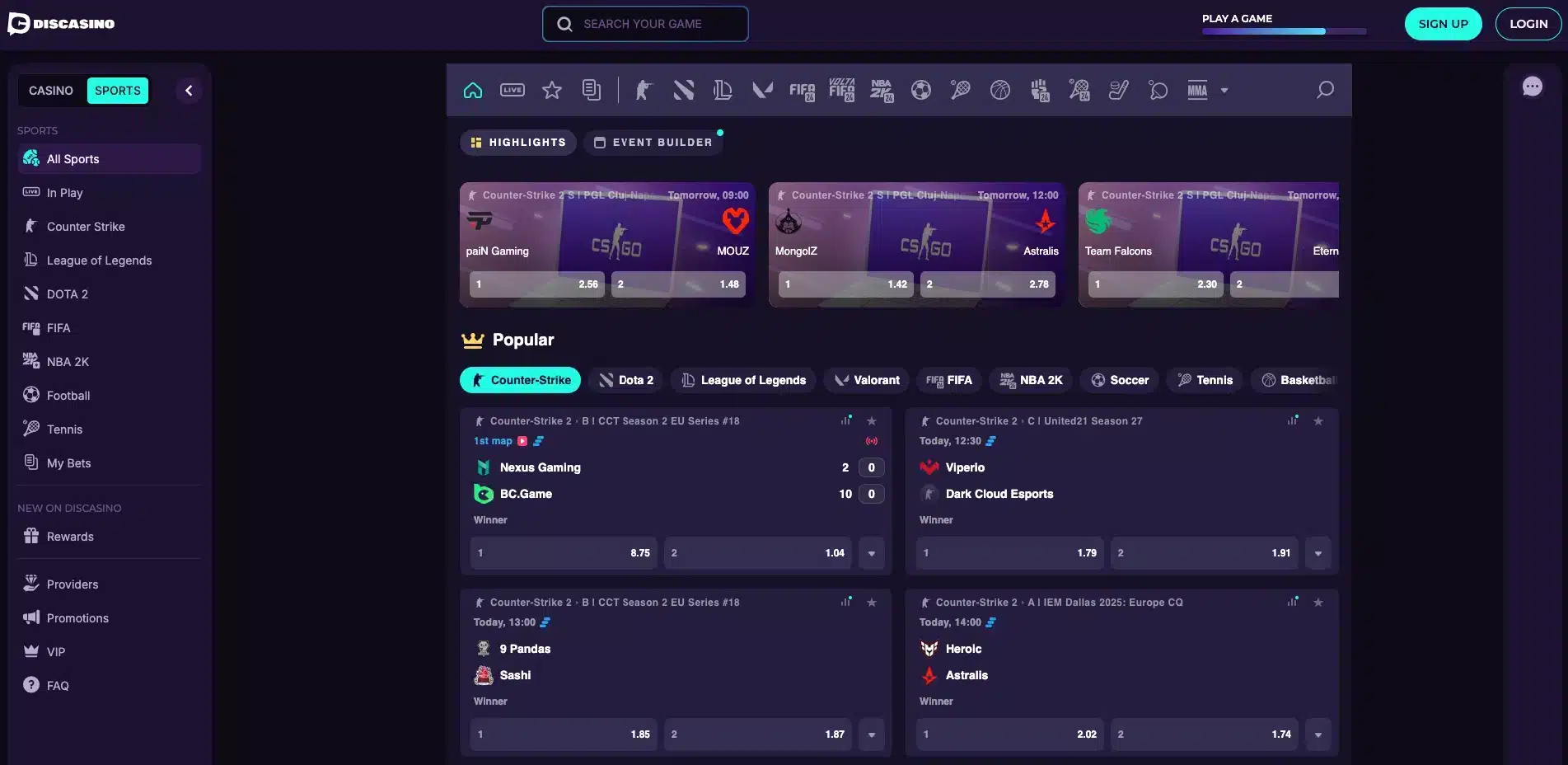Open Promotions in the sidebar
Image resolution: width=1568 pixels, height=765 pixels.
pyautogui.click(x=77, y=618)
